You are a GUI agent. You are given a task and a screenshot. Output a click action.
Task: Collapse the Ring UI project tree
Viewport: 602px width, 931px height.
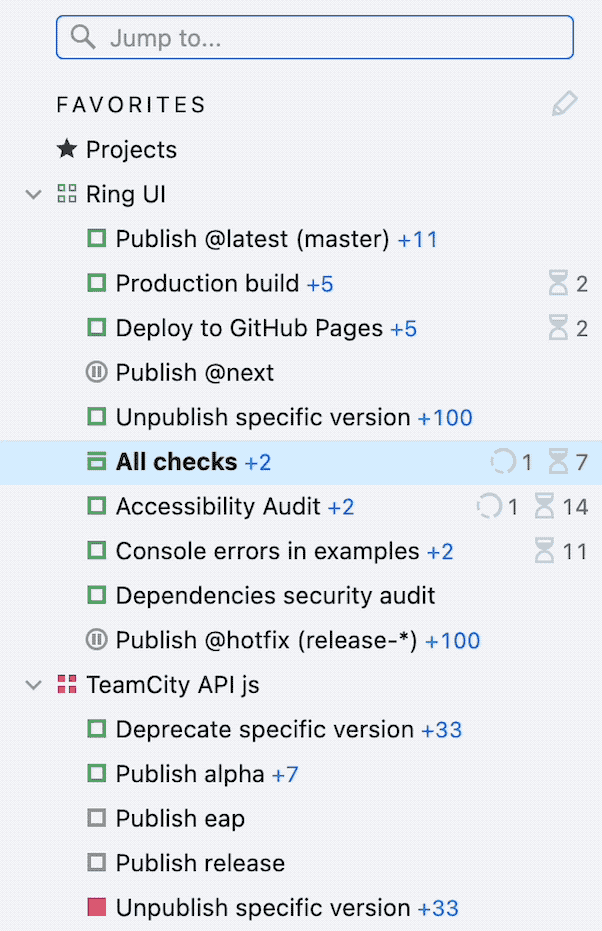coord(34,194)
